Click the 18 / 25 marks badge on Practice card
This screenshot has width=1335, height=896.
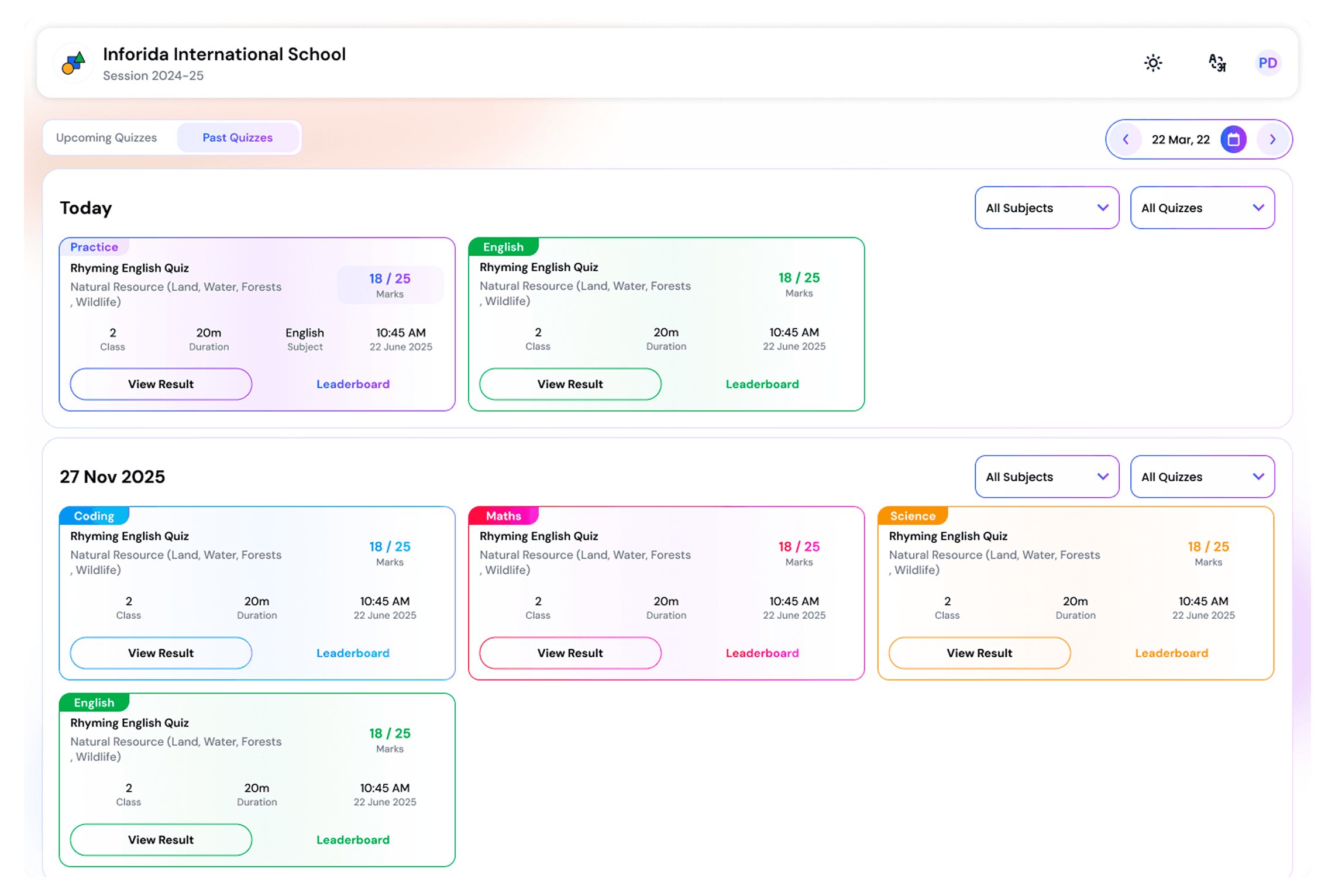pos(390,285)
